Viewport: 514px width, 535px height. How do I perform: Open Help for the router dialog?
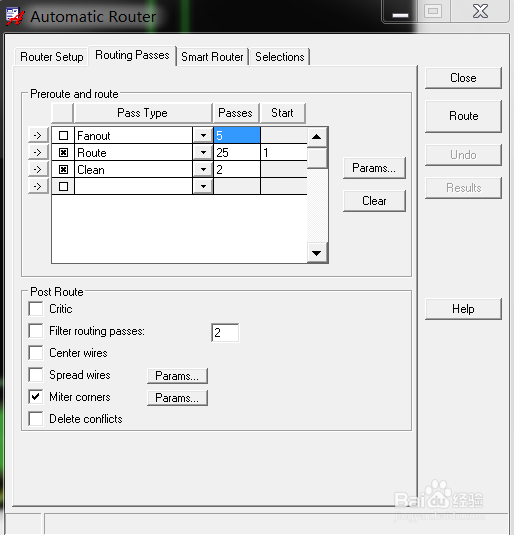click(463, 309)
